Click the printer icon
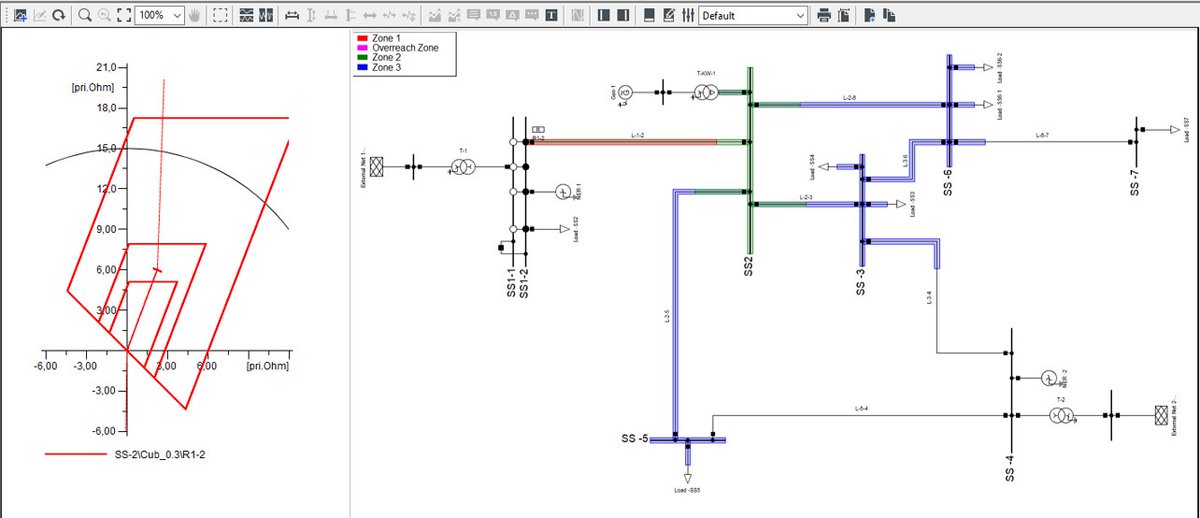This screenshot has height=518, width=1200. point(824,15)
